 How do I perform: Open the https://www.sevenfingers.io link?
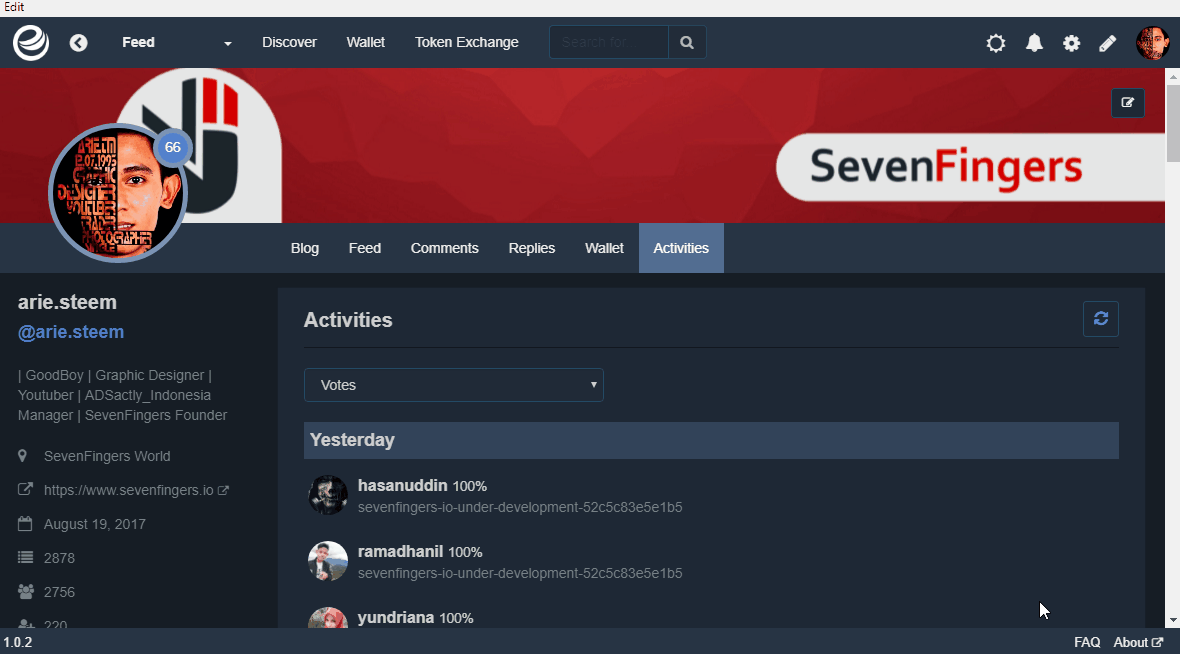[x=129, y=490]
